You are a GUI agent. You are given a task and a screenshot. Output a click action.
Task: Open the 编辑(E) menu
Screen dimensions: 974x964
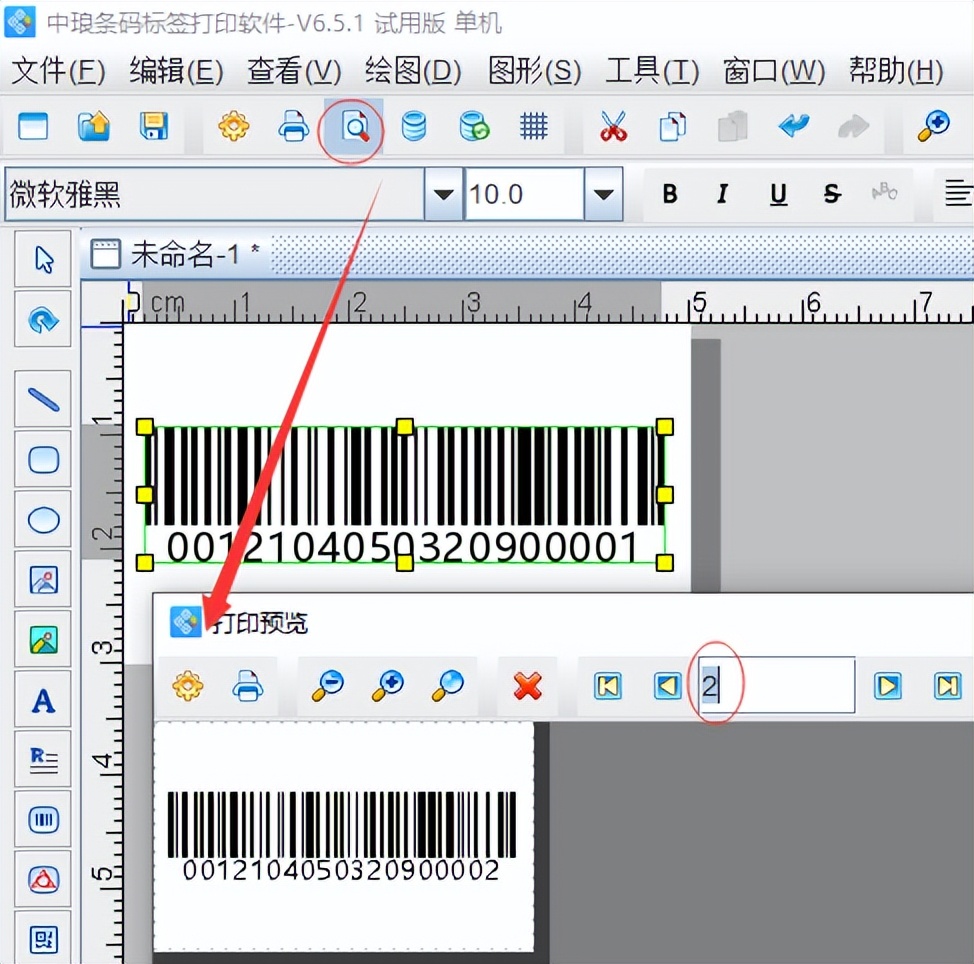[x=176, y=71]
